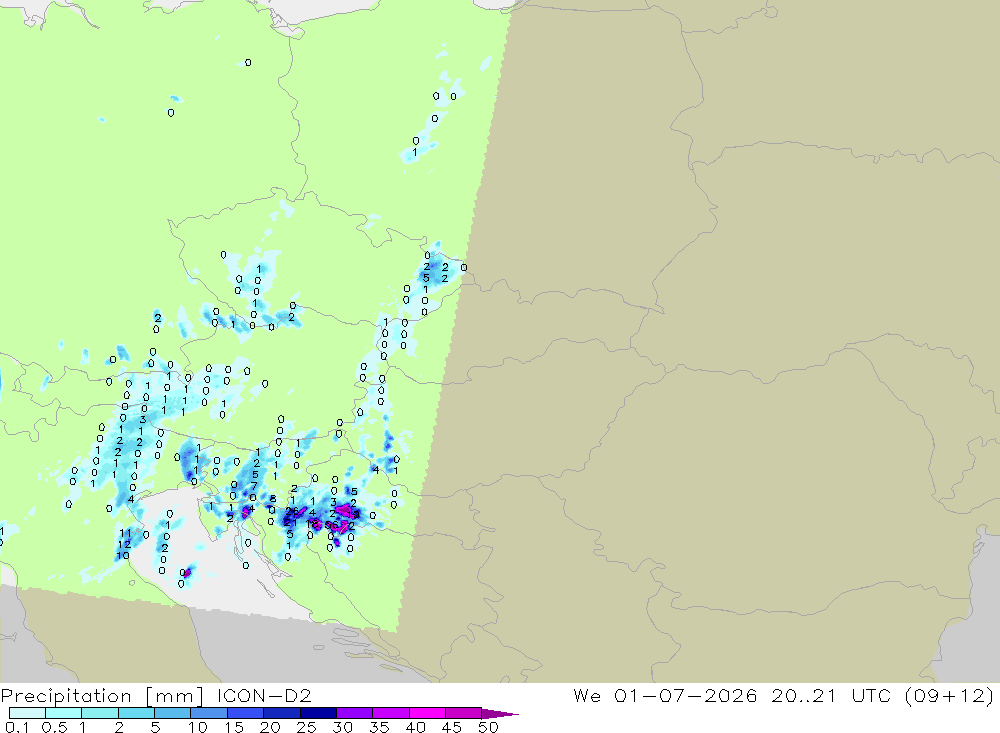
Task: Click the legend label '0.1'
Action: coord(17,727)
